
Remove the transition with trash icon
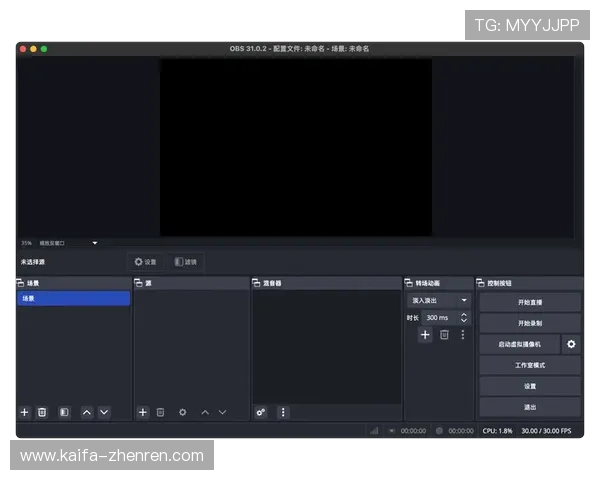point(444,335)
